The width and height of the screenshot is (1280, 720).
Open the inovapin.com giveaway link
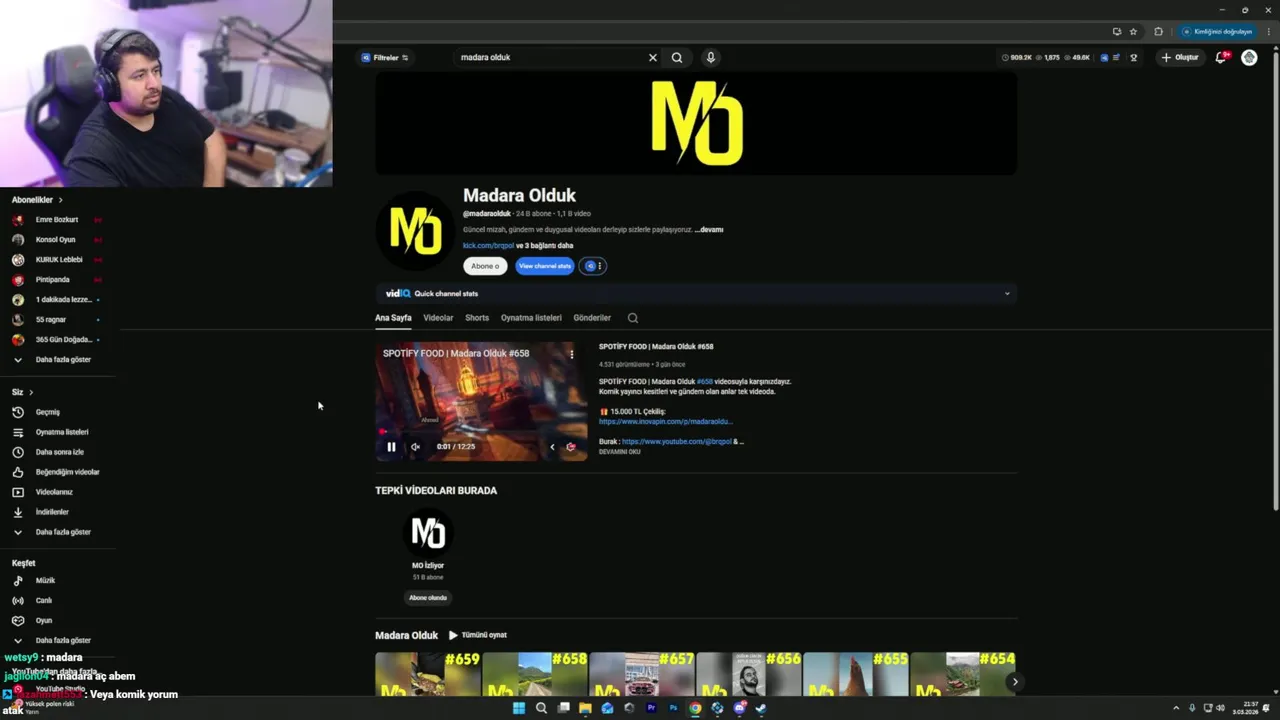(666, 422)
